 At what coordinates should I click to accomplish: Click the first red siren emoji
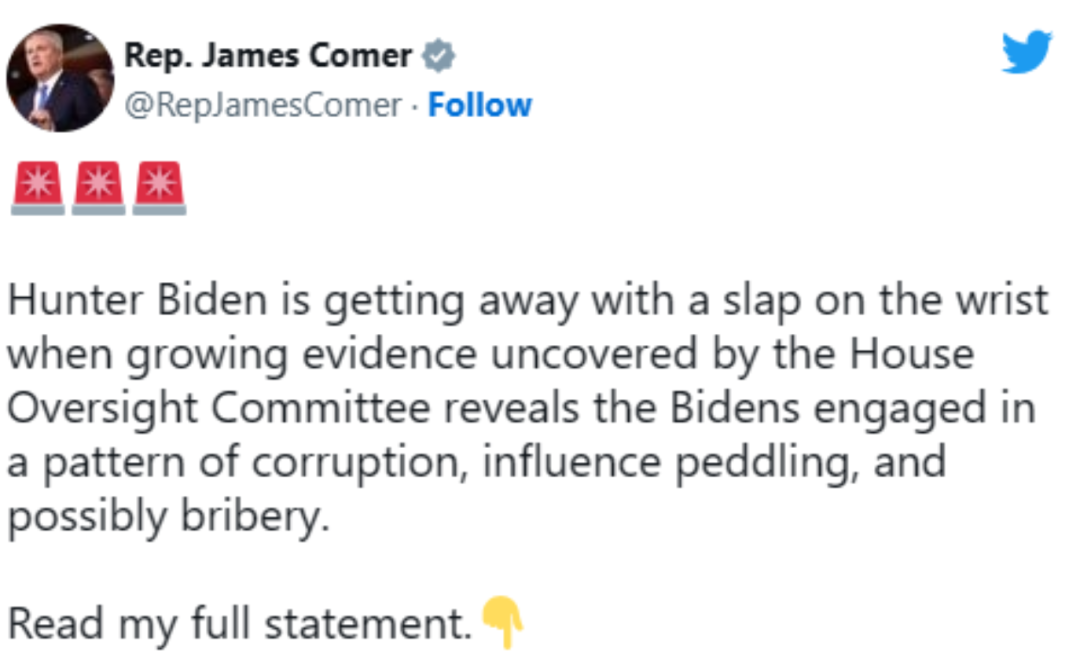click(x=38, y=188)
